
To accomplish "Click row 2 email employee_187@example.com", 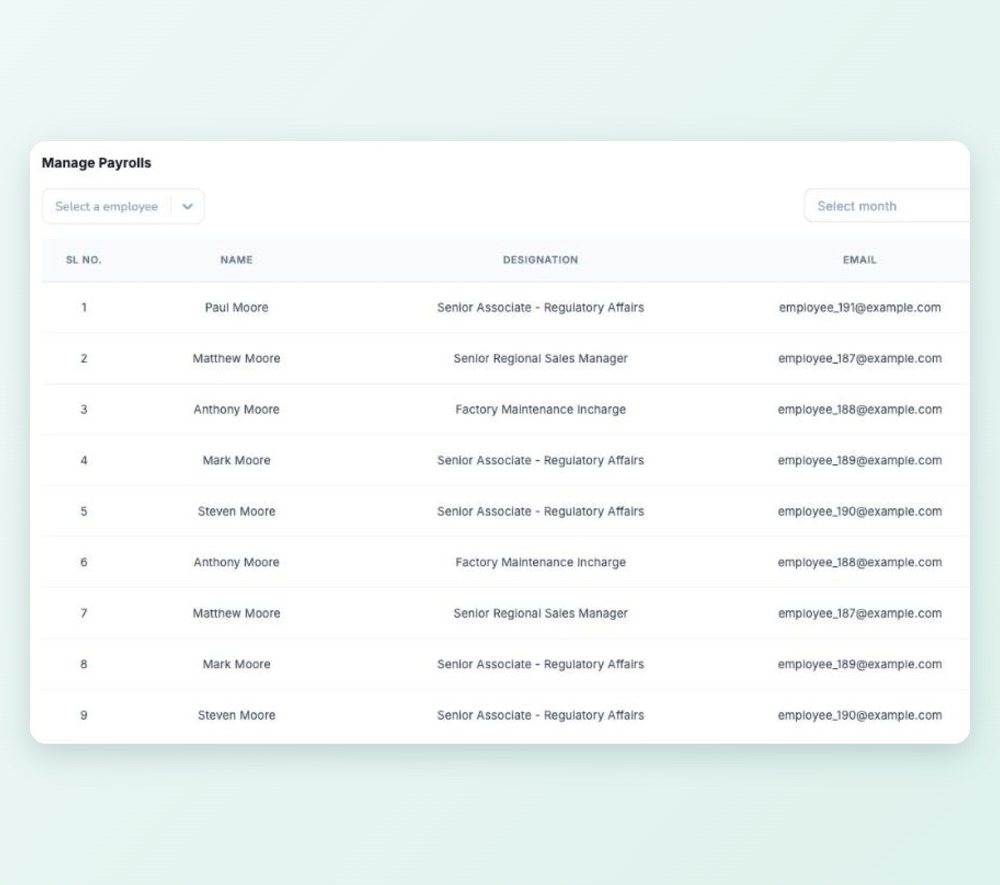I will [860, 358].
